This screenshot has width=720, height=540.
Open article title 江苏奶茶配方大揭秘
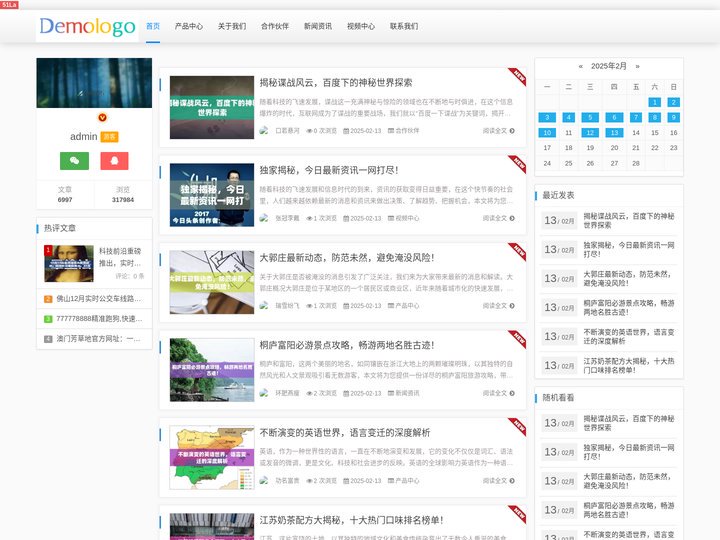[351, 520]
